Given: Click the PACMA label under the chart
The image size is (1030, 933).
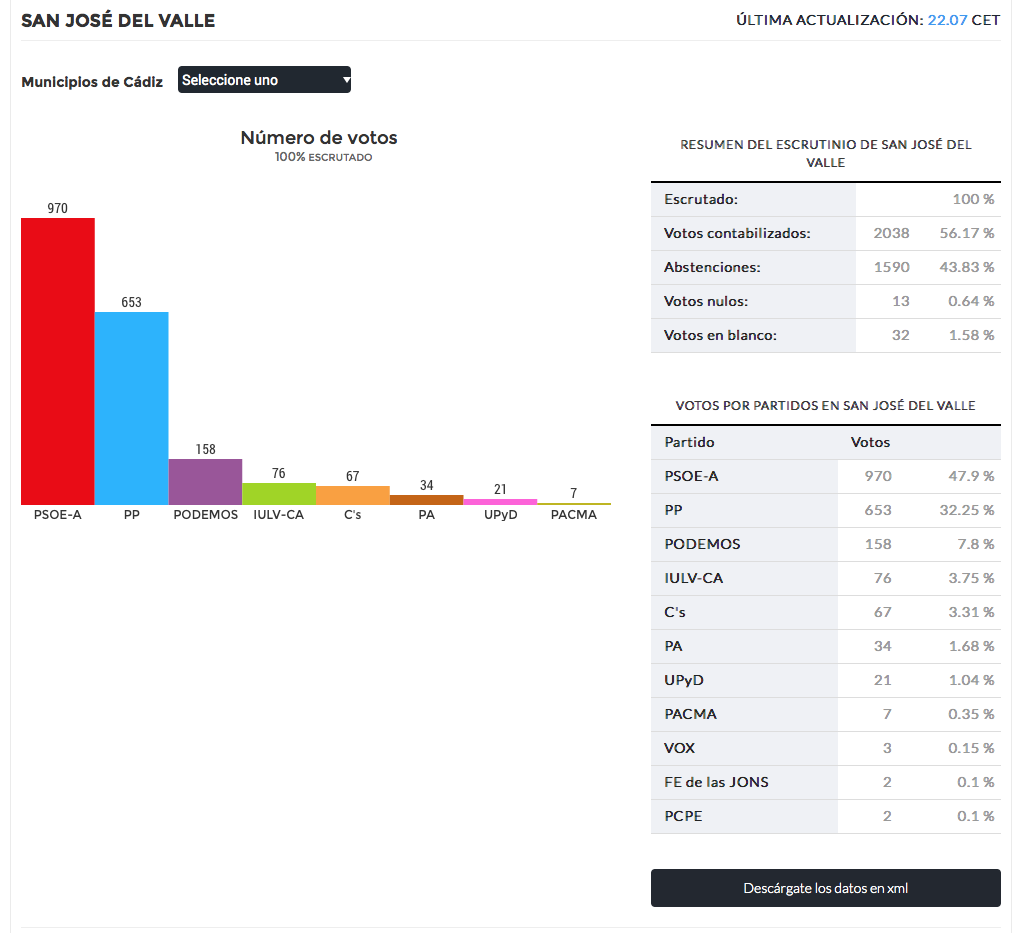Looking at the screenshot, I should 573,514.
